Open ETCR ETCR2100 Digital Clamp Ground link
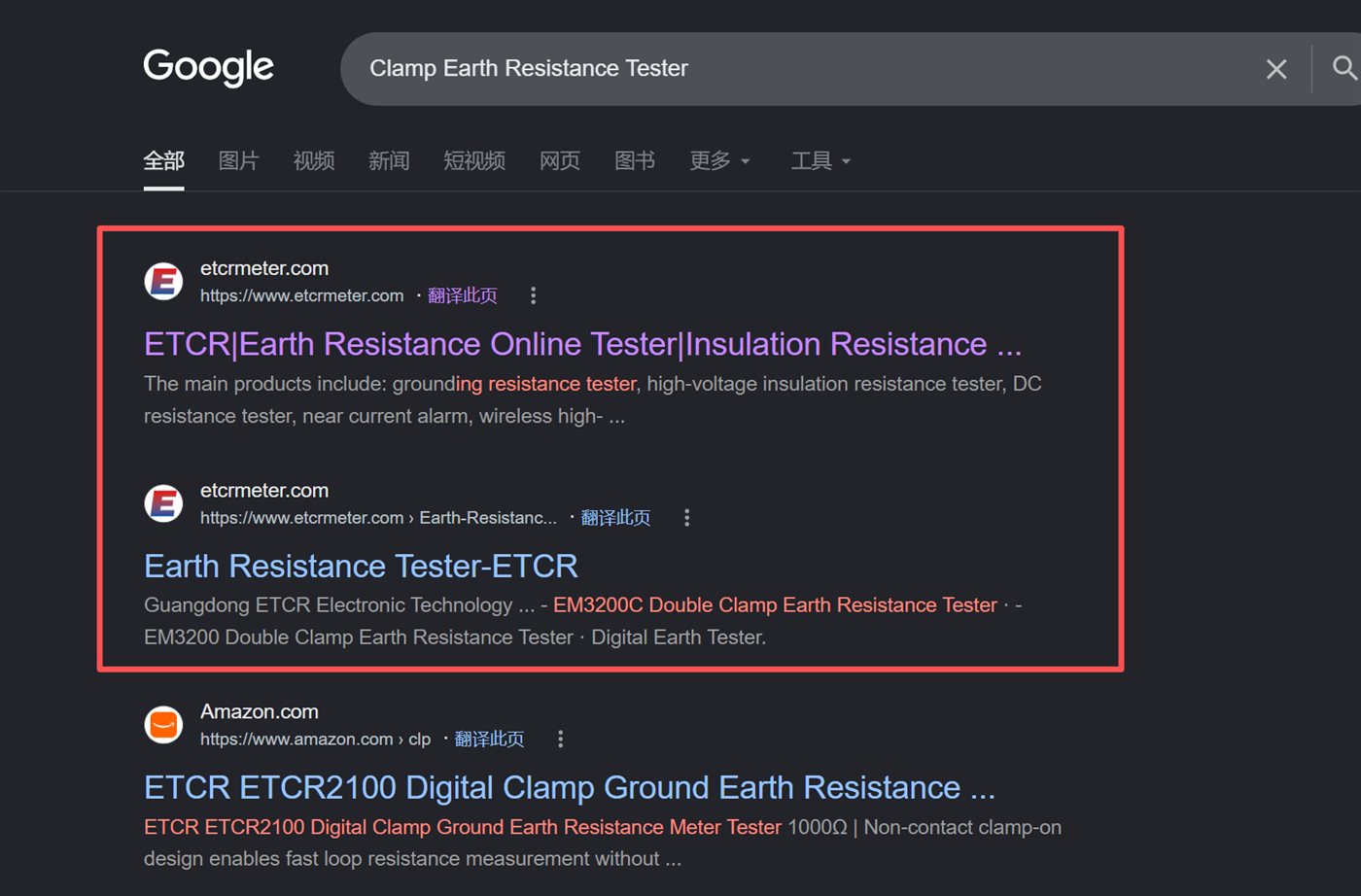The width and height of the screenshot is (1361, 896). pos(570,787)
